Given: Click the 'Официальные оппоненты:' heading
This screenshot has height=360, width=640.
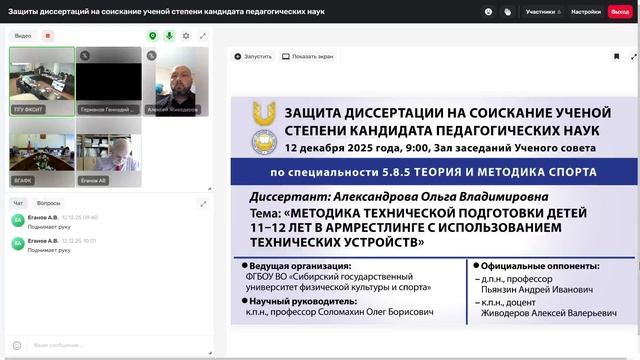Looking at the screenshot, I should tap(540, 266).
